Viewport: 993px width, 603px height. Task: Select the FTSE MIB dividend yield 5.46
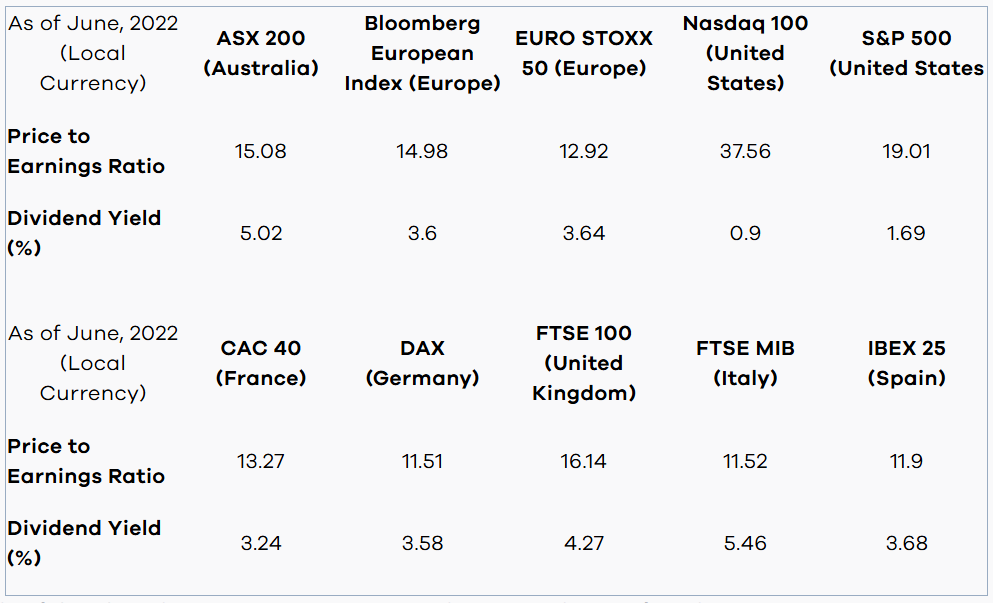[x=745, y=543]
